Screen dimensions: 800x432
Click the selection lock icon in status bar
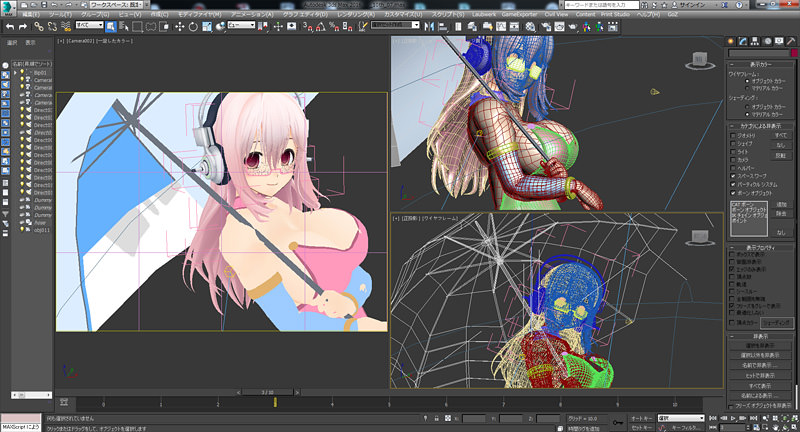[437, 418]
